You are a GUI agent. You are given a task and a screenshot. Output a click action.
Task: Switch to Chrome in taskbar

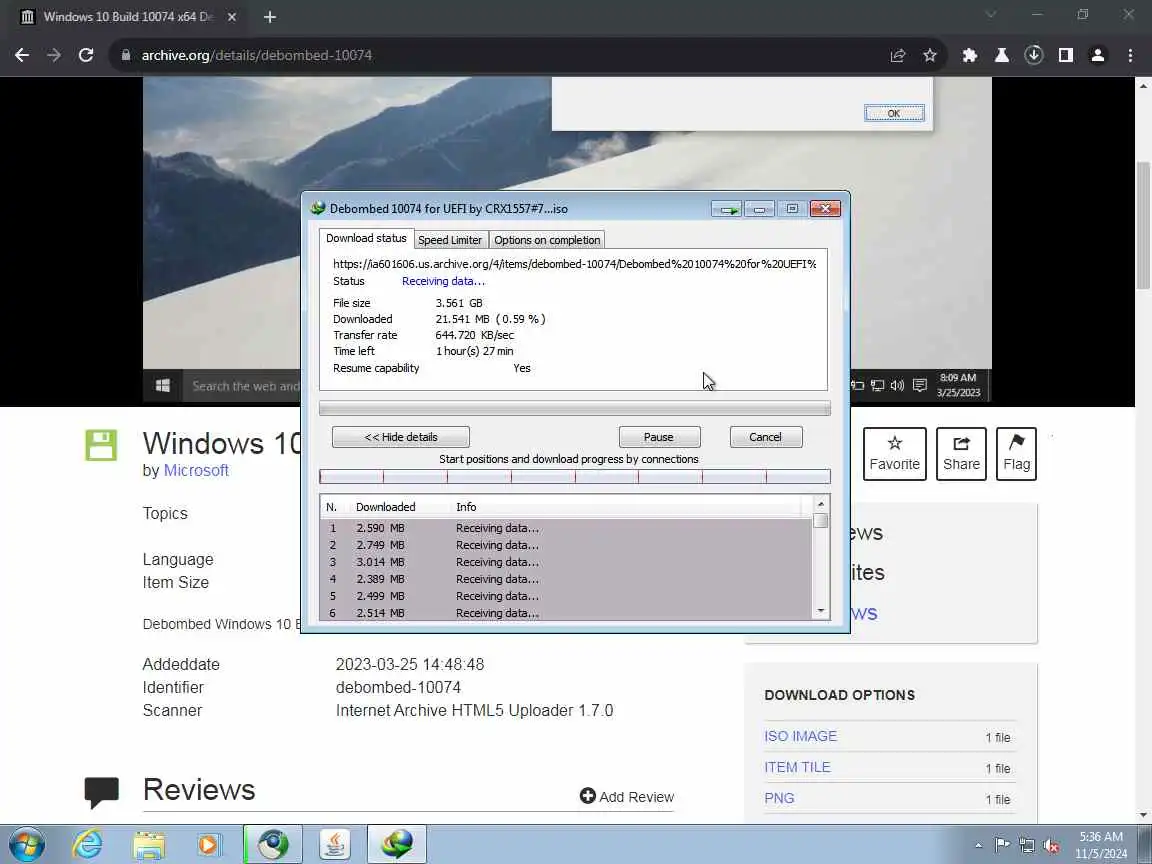(273, 844)
